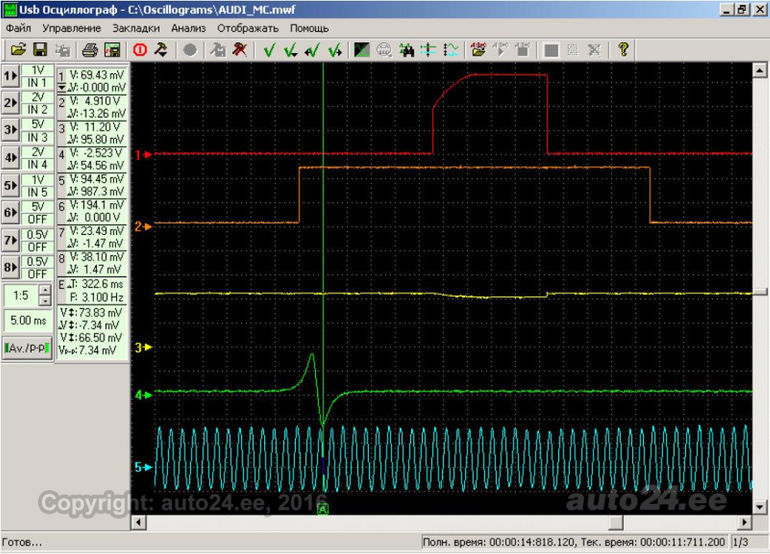This screenshot has height=554, width=770.
Task: Open the print preview icon next to the printer
Action: click(112, 50)
